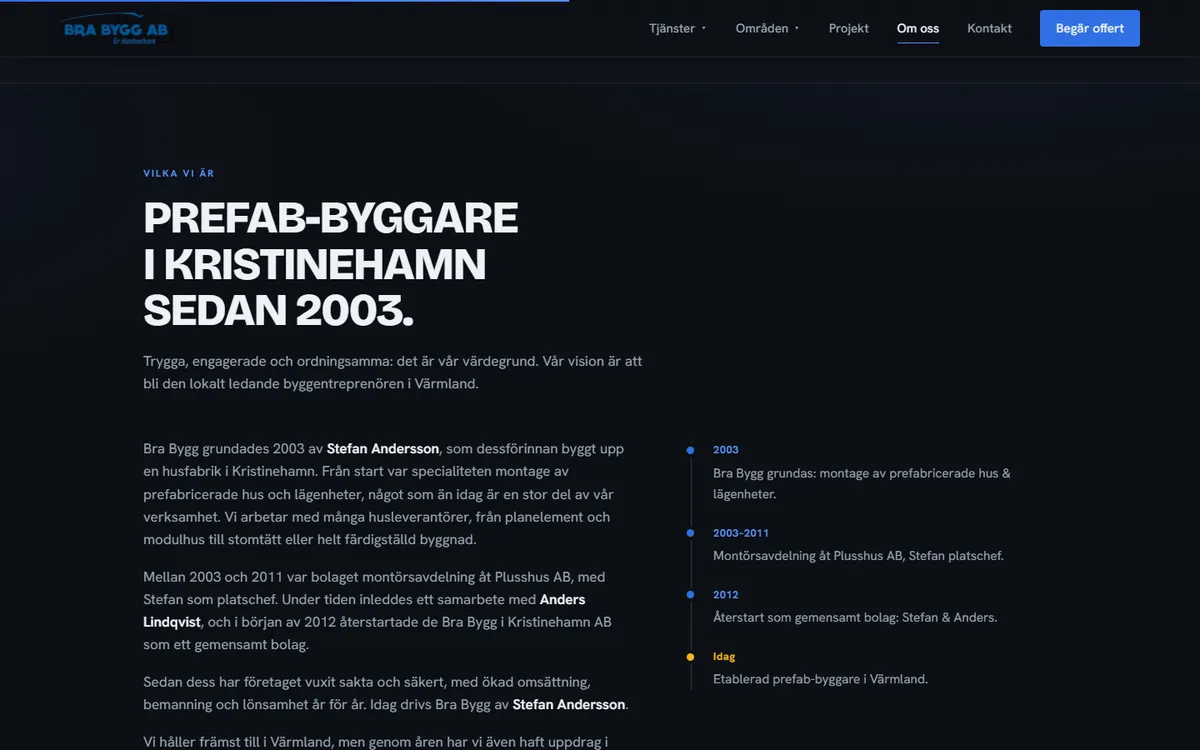Select the Om oss nav item

[x=917, y=28]
